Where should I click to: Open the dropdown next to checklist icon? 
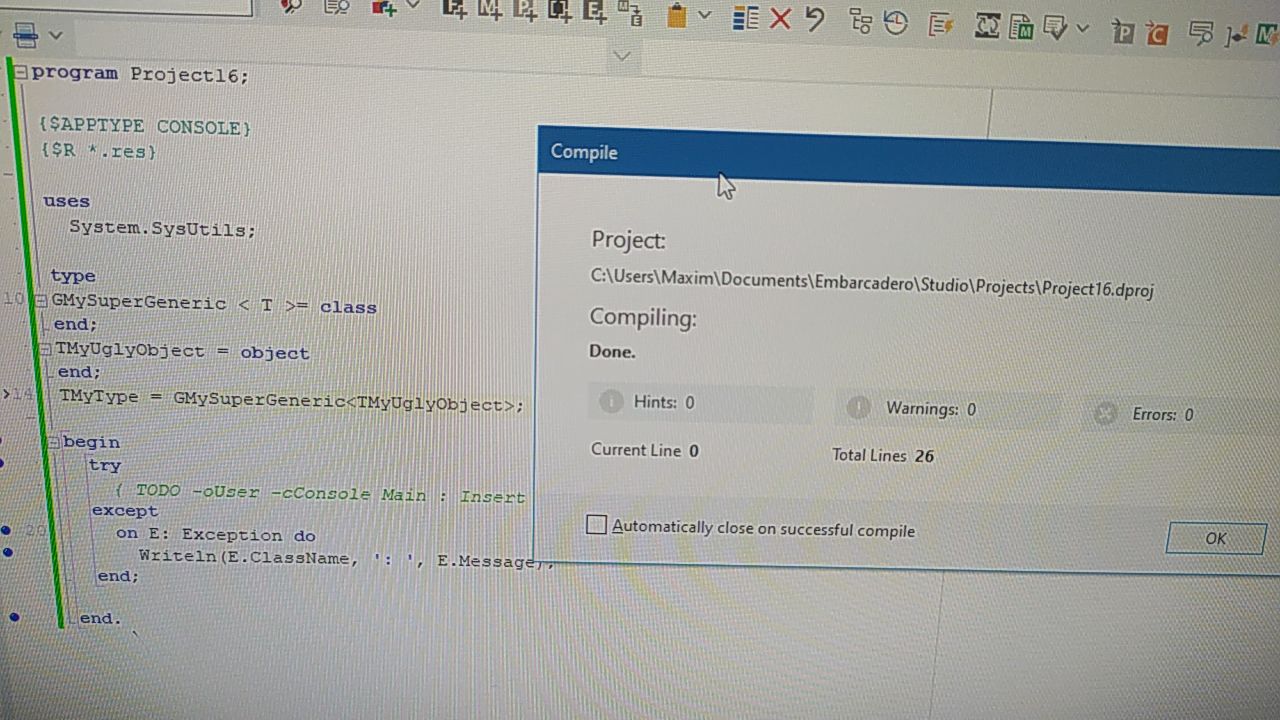[1082, 29]
